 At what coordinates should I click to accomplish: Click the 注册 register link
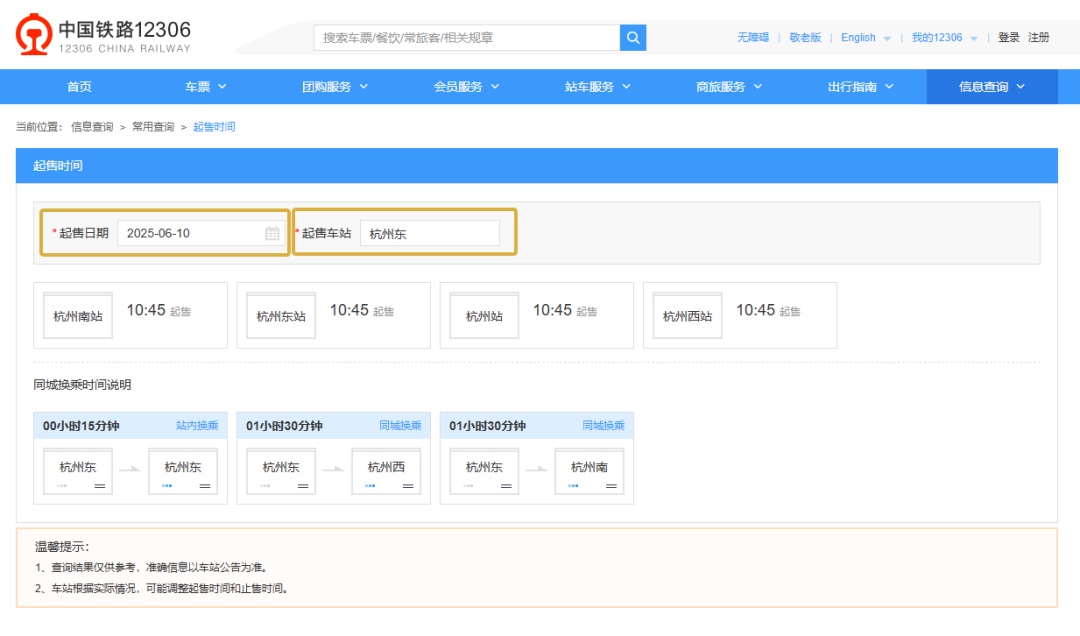1039,38
